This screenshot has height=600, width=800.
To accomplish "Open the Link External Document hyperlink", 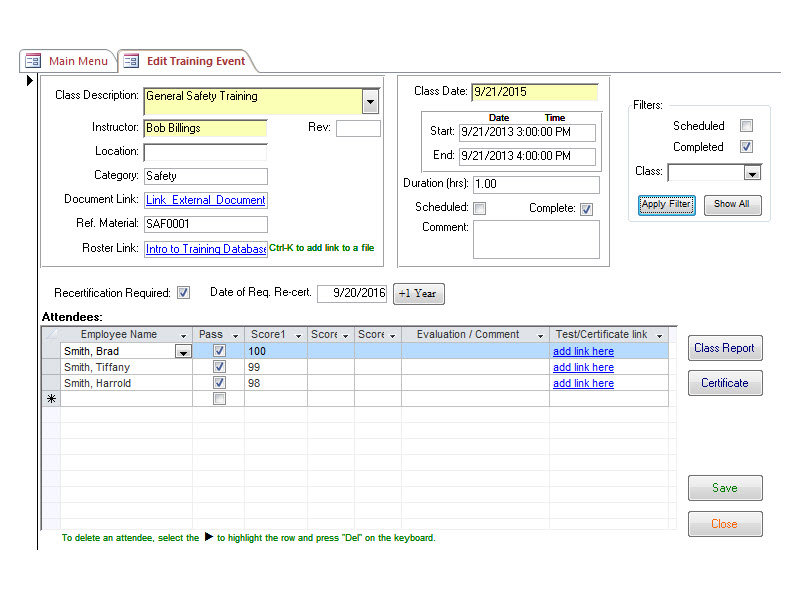I will [x=206, y=200].
